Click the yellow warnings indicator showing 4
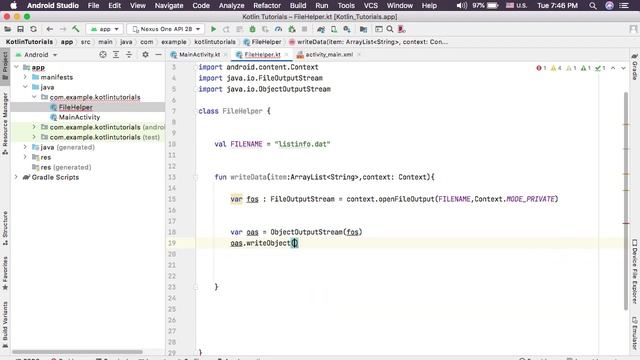 [556, 68]
